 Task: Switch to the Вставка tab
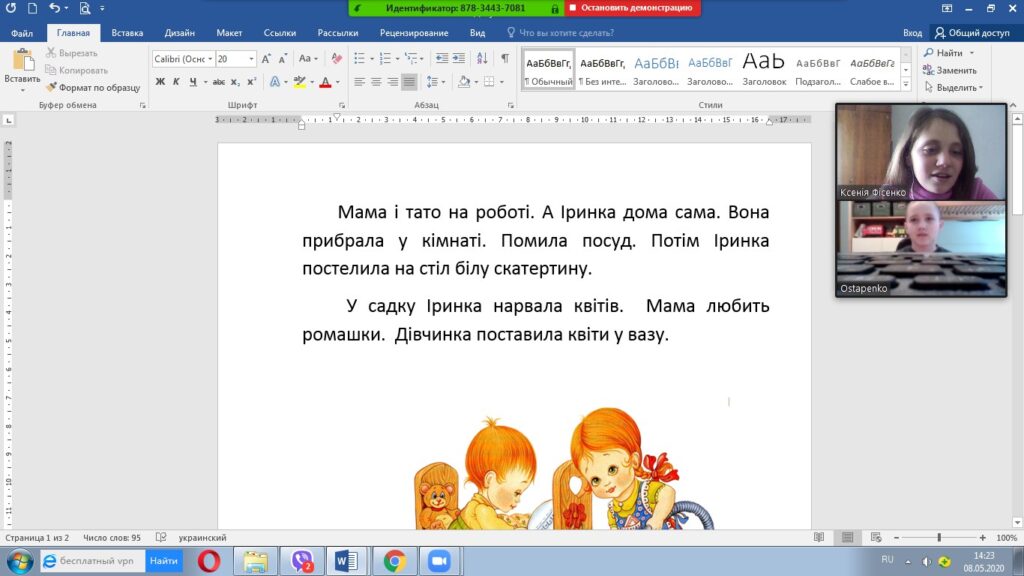[x=127, y=33]
